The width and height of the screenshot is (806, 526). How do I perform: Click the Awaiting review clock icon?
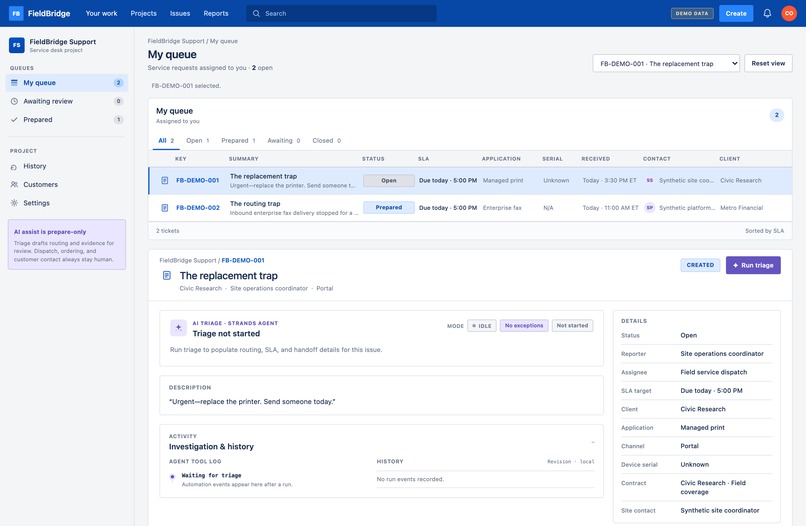pyautogui.click(x=14, y=101)
